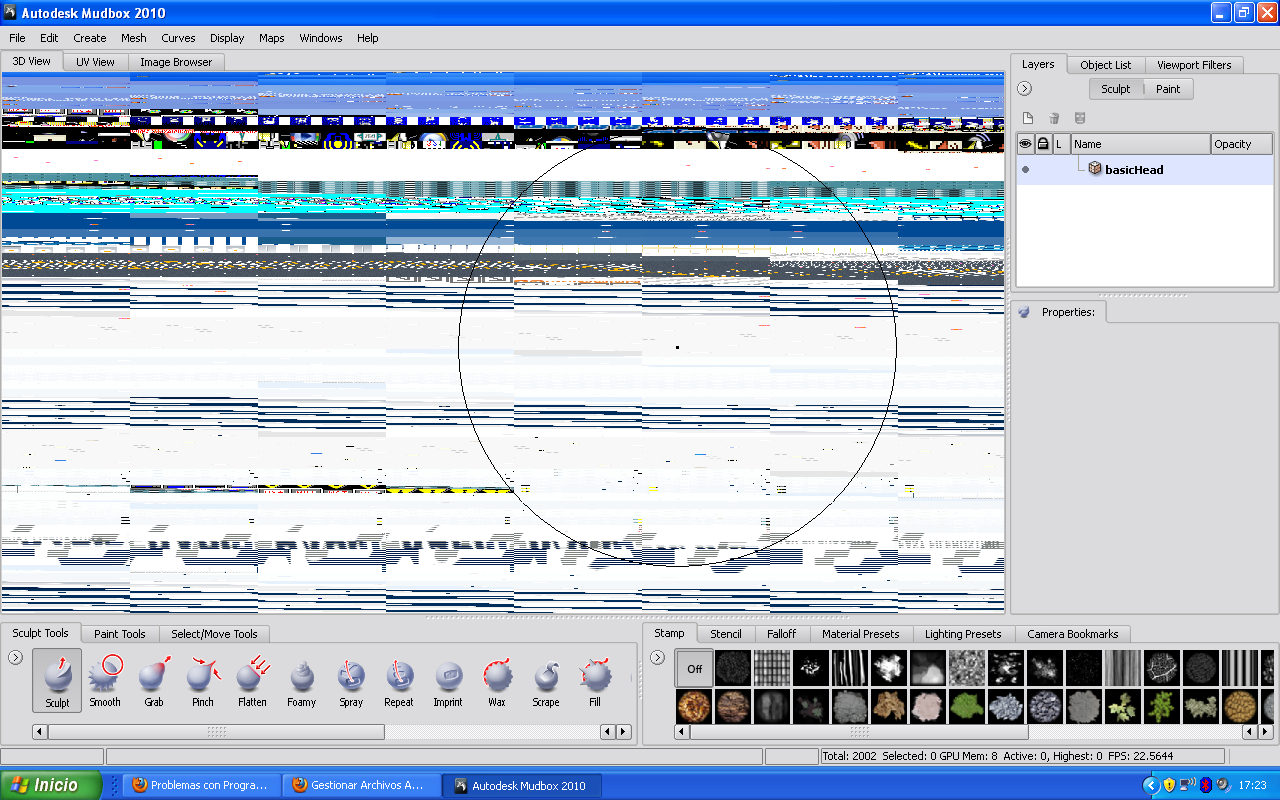Open the Stencil tab
Image resolution: width=1280 pixels, height=800 pixels.
point(726,634)
